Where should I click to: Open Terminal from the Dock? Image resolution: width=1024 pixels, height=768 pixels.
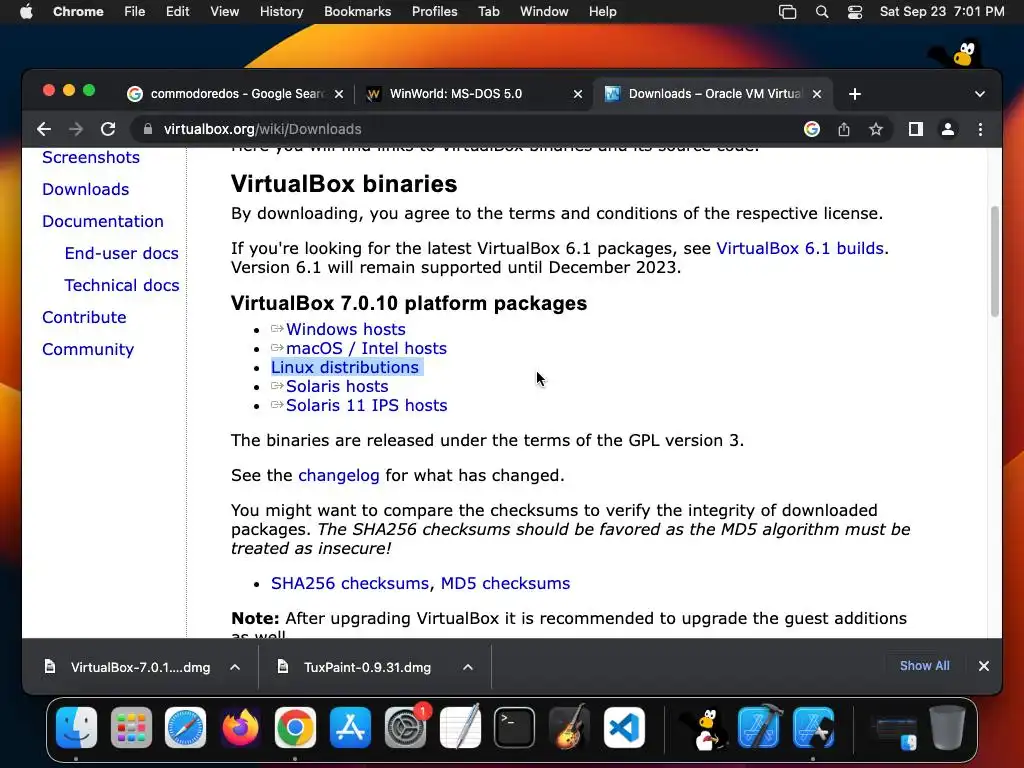click(x=515, y=728)
